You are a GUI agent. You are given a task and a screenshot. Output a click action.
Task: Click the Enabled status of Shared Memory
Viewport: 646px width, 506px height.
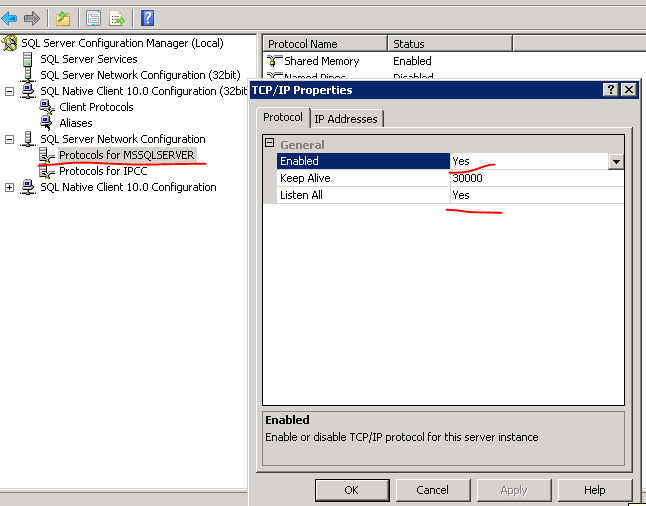(x=412, y=61)
